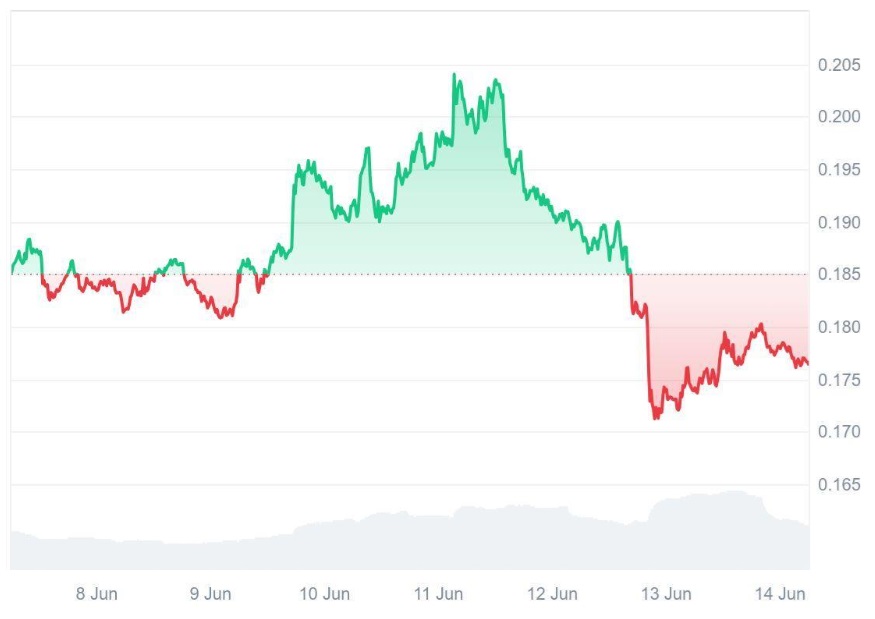Screen dimensions: 875x619
Task: Click the highest peak of the green price line
Action: tap(454, 74)
